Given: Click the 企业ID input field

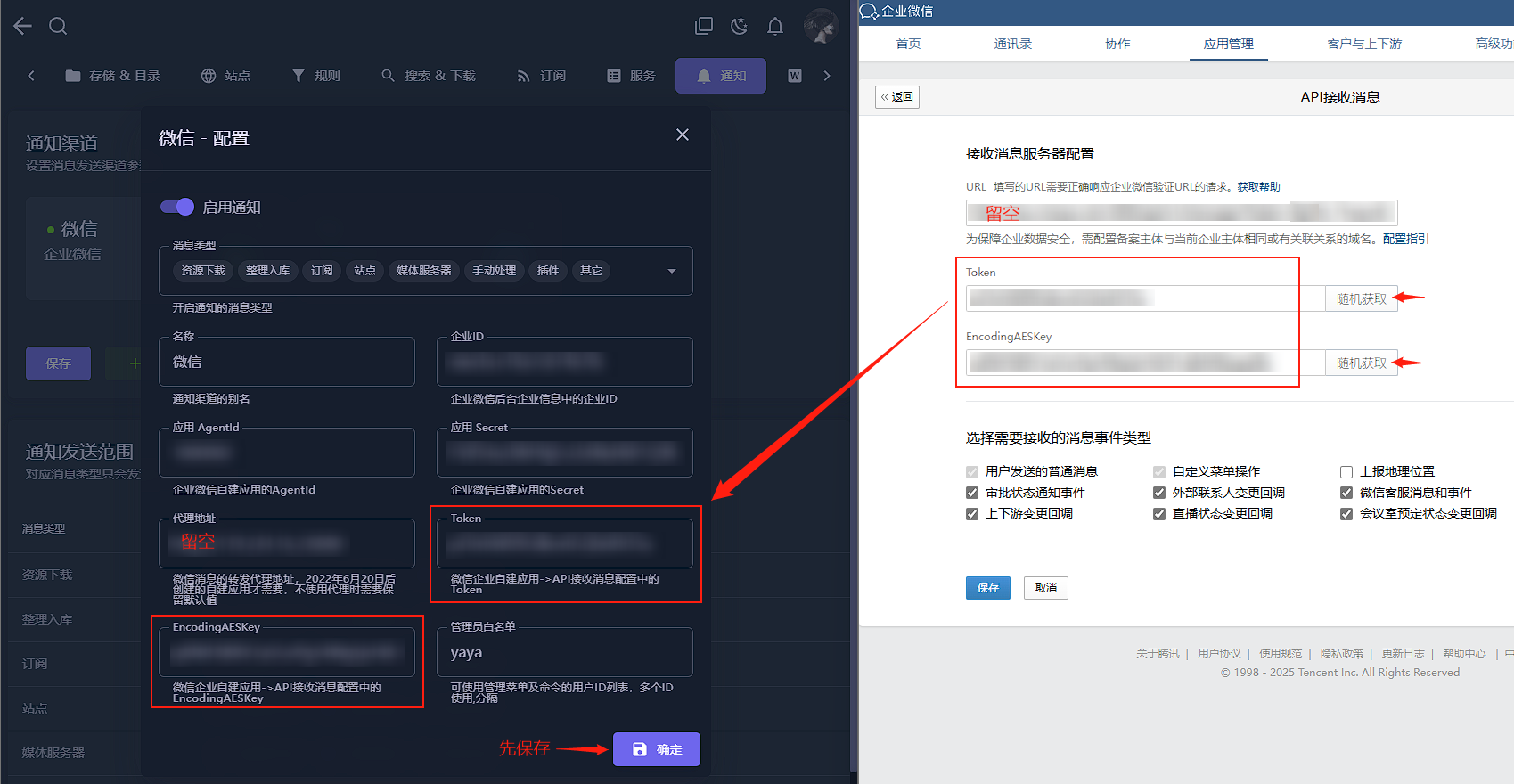Looking at the screenshot, I should click(565, 362).
